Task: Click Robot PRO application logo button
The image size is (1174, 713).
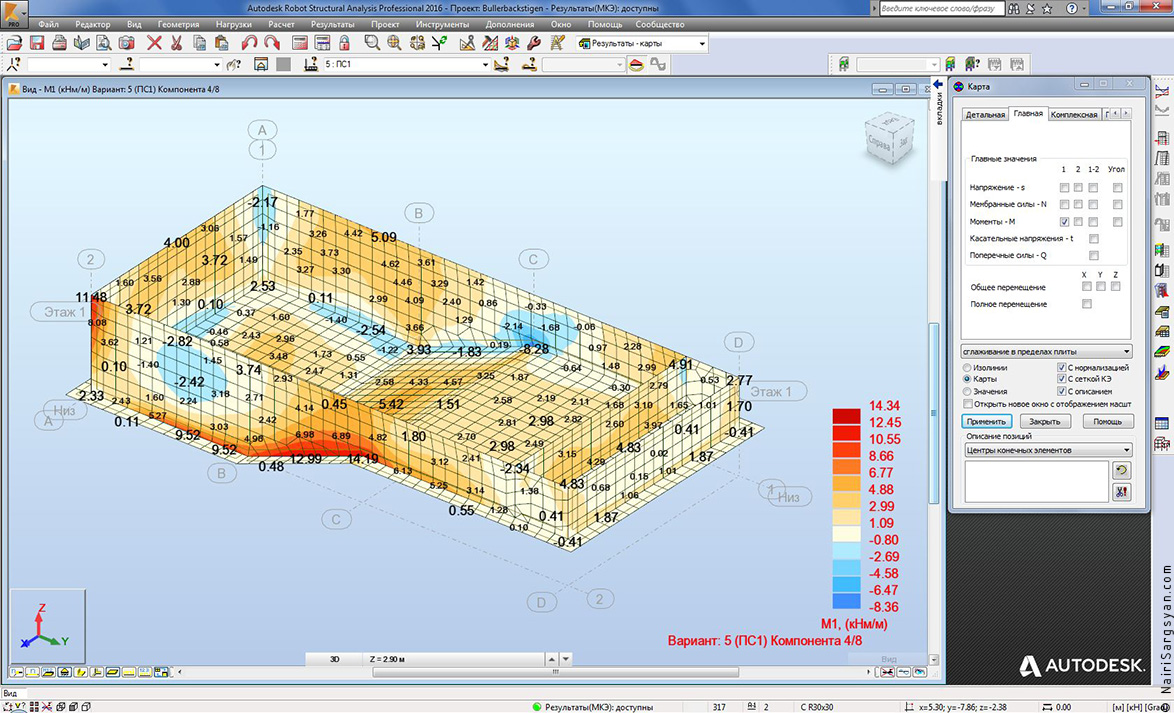Action: [x=15, y=14]
